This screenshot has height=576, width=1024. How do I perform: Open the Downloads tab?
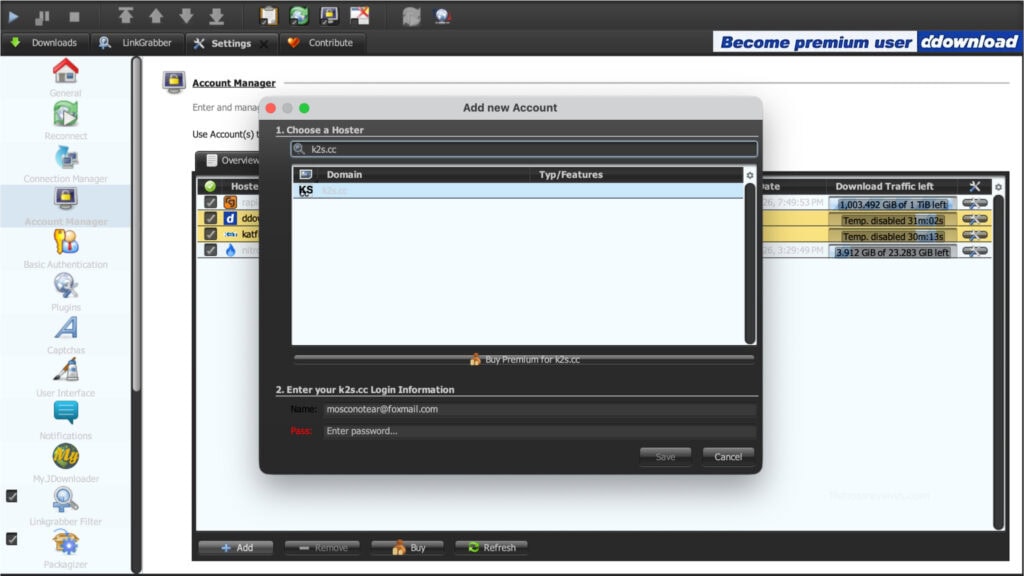[x=44, y=42]
